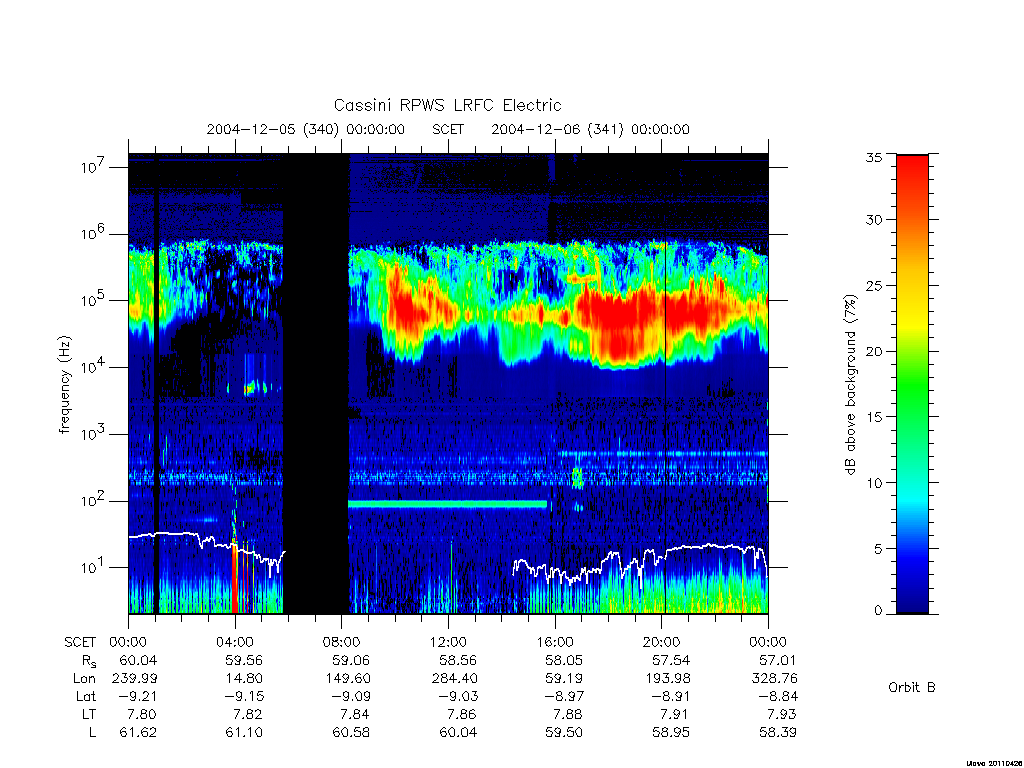Click Lat value '-9.21'
1024x768 pixels.
138,696
